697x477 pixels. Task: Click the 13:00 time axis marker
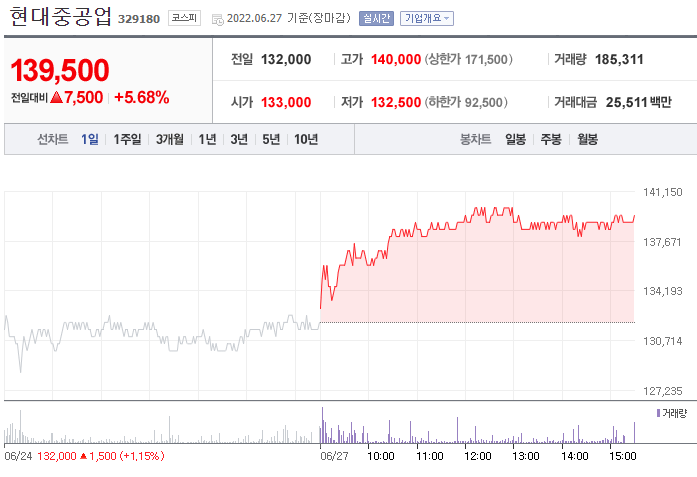click(x=526, y=456)
